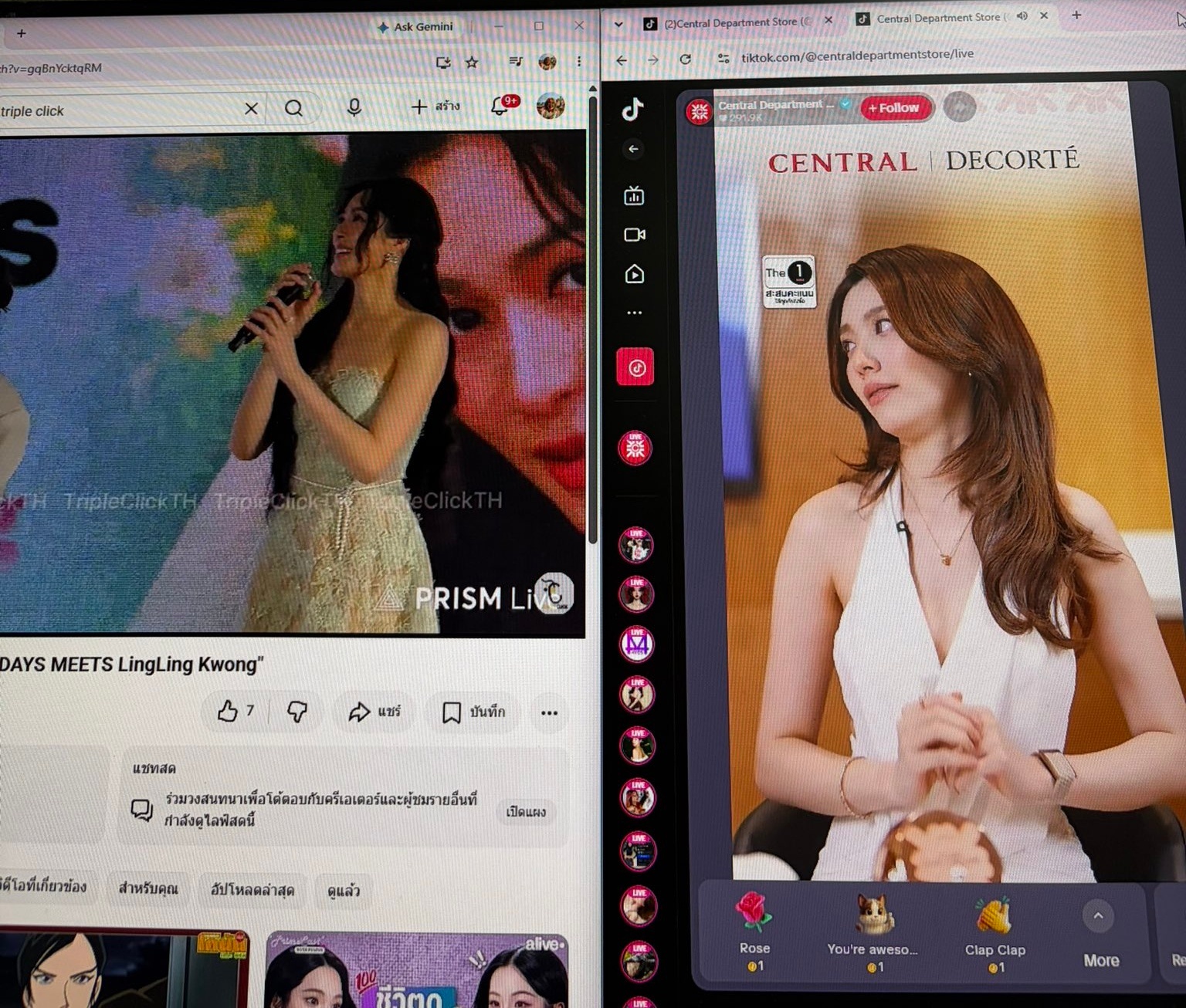Like the YouTube video with 7 likes
Image resolution: width=1186 pixels, height=1008 pixels.
[x=236, y=711]
